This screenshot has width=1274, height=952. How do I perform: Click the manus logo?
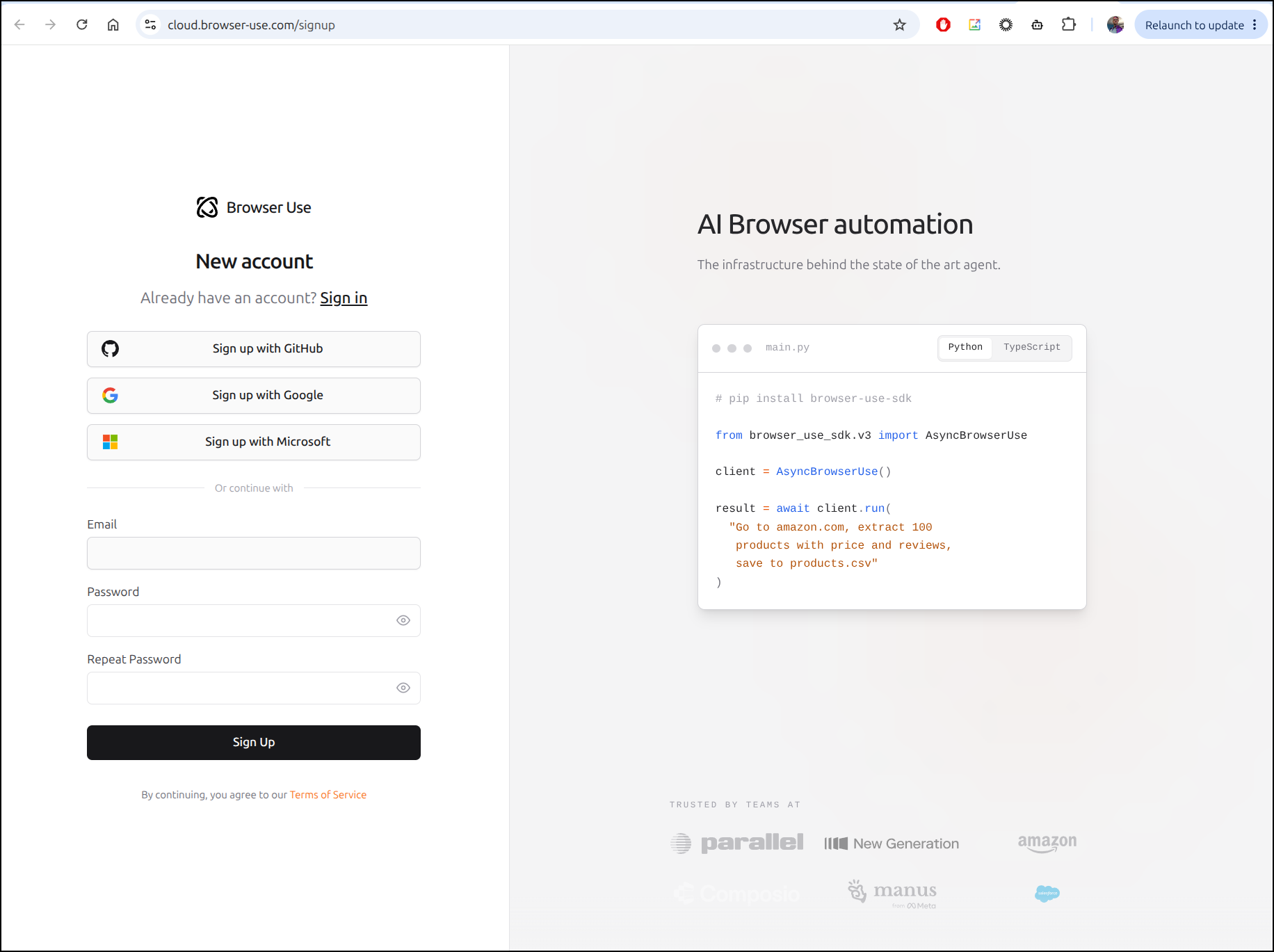pos(892,894)
